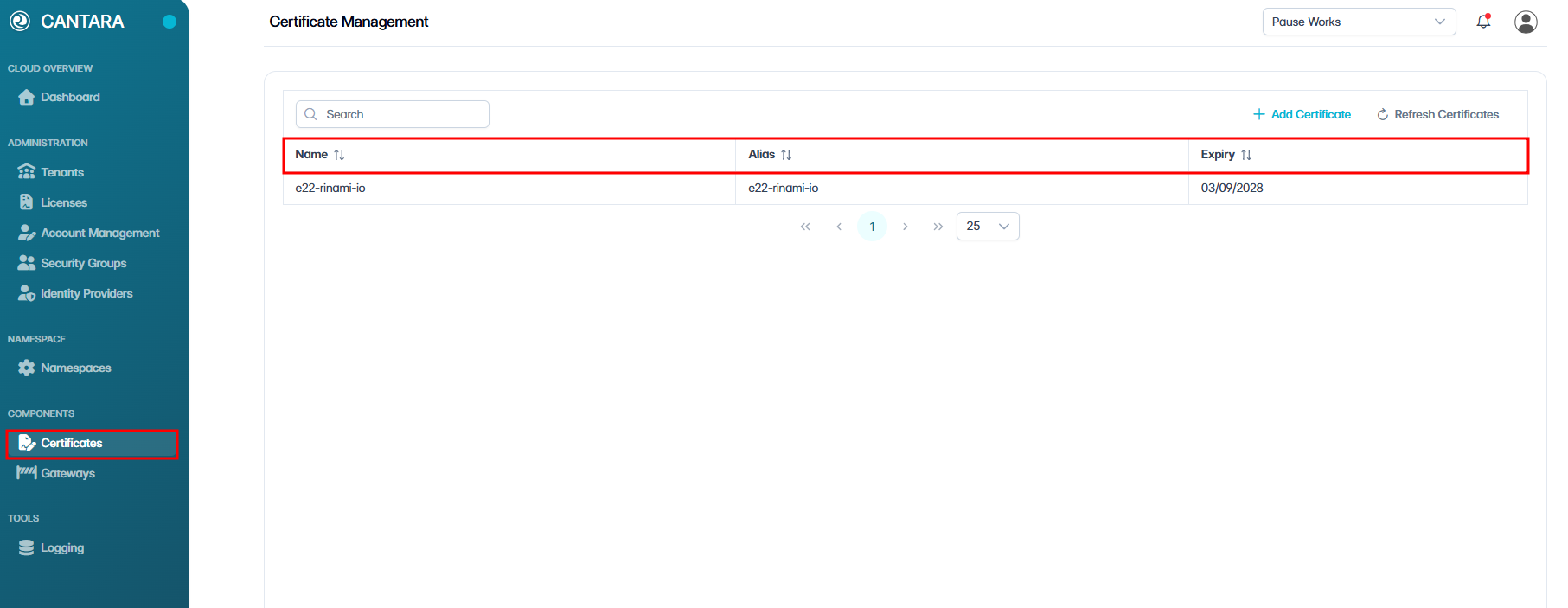Click the Tenants sidebar icon
Screen dimensions: 1568x608
[x=27, y=172]
